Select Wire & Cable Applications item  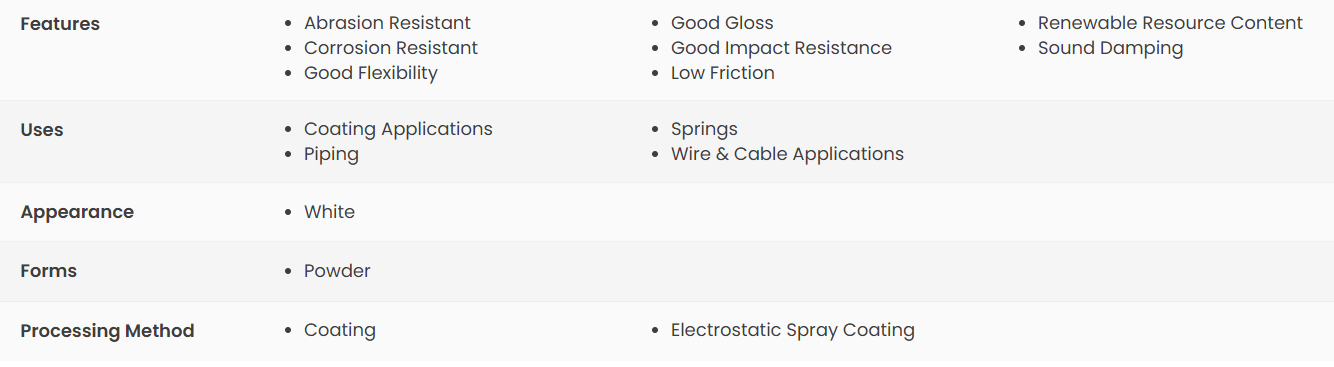[787, 154]
